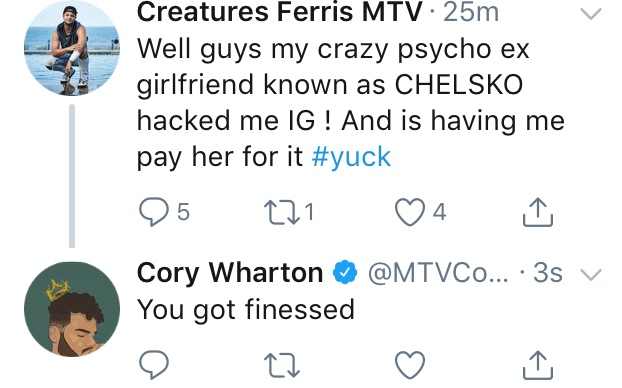Expand options chevron on Creatures Ferris tweet
This screenshot has height=388, width=622.
coord(591,14)
